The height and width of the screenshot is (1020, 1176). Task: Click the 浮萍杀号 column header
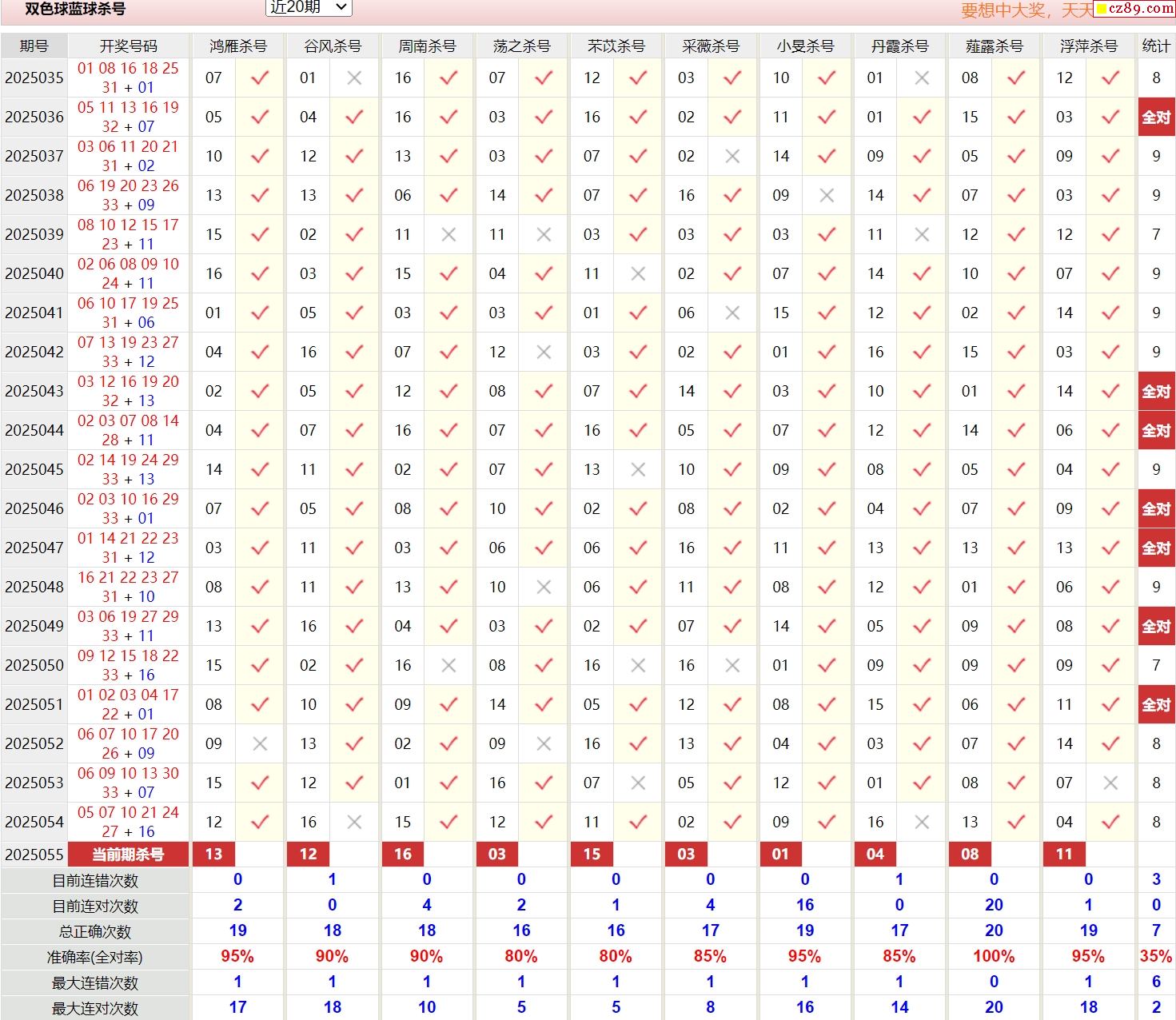[1088, 46]
